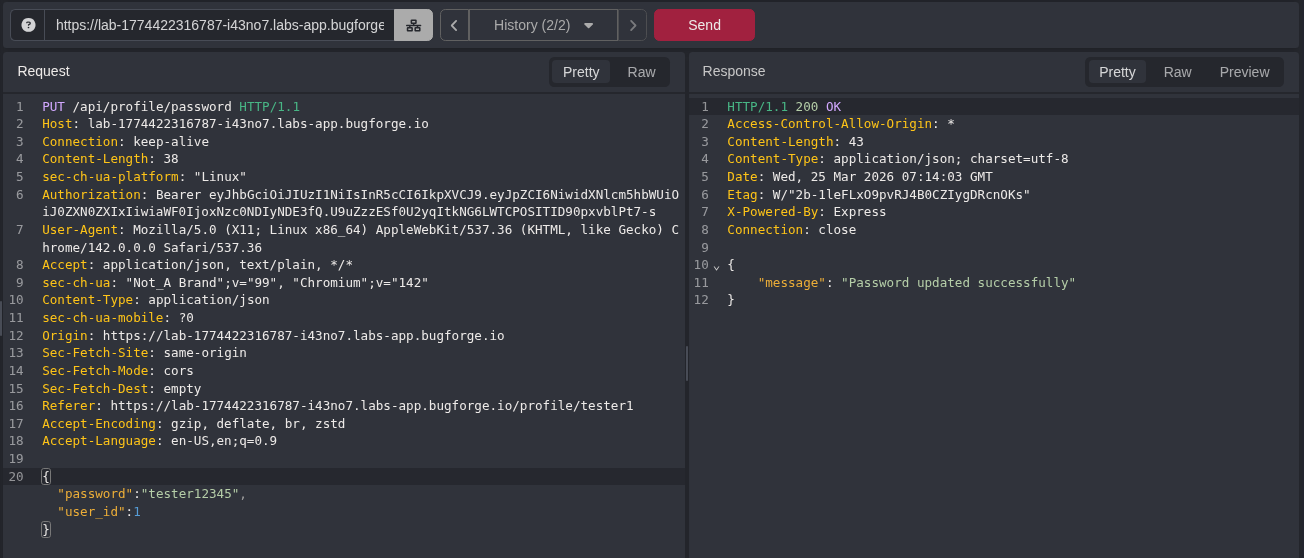
Task: Click line number 20 in request gutter
Action: [x=16, y=477]
